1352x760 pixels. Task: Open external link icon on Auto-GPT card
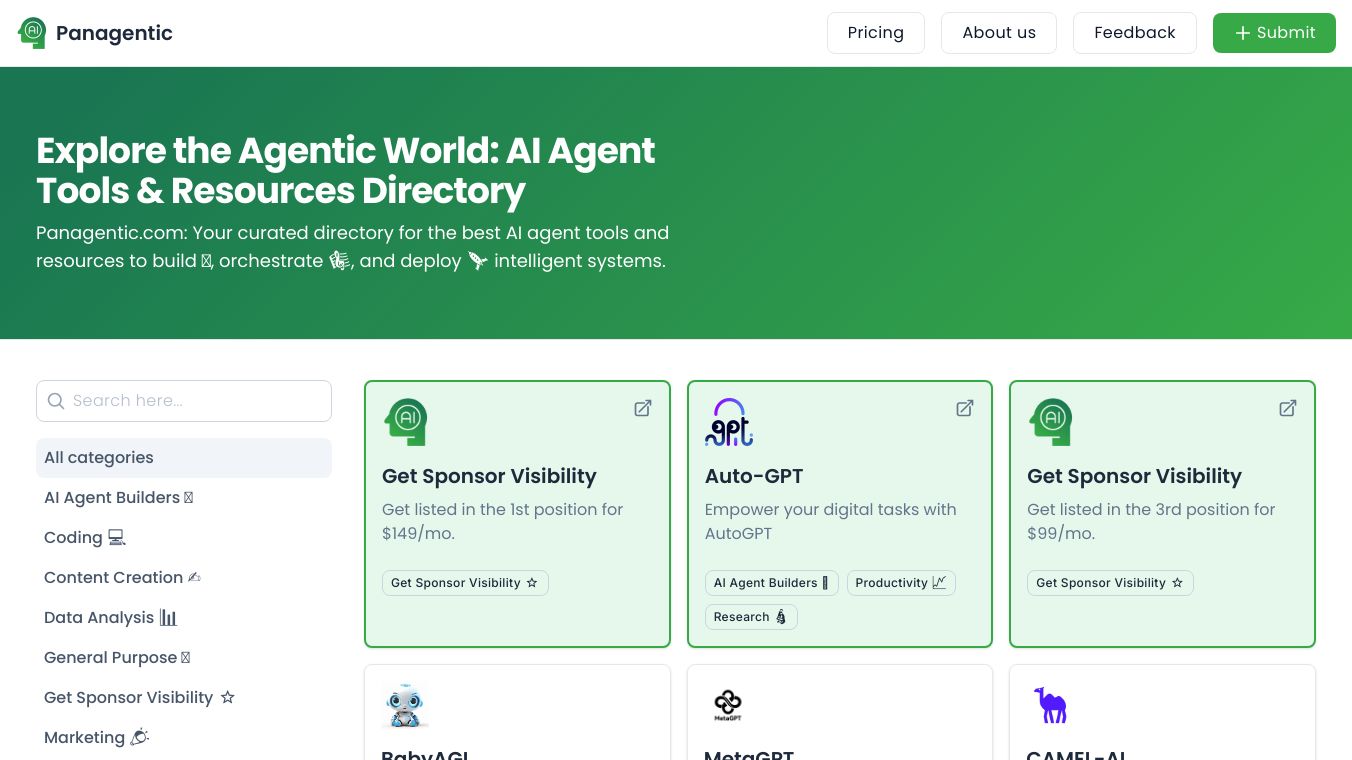tap(965, 408)
